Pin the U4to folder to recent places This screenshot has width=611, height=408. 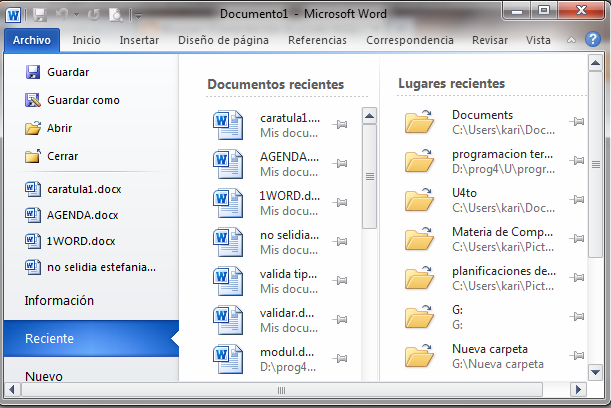coord(577,200)
